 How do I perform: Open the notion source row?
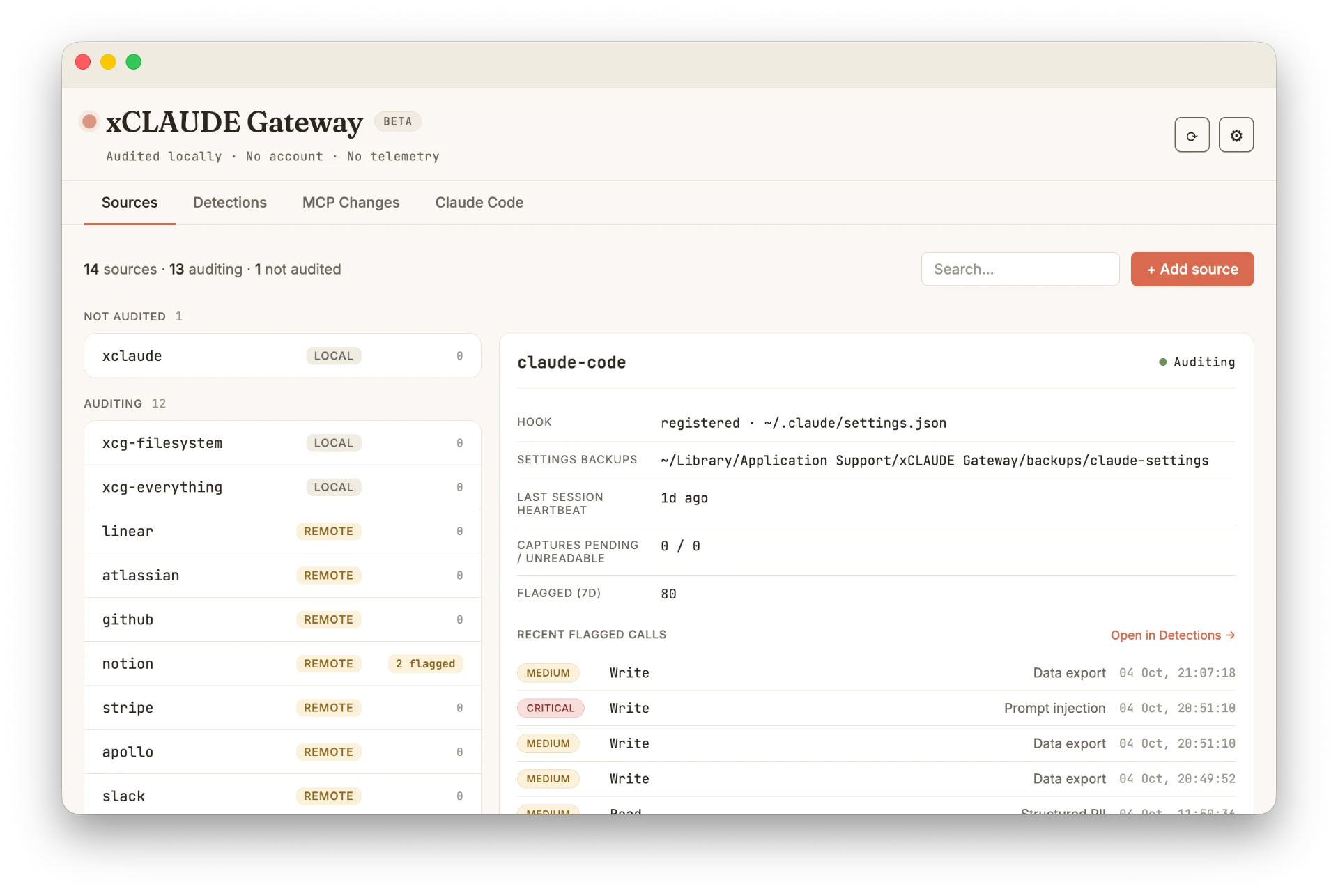[x=282, y=664]
